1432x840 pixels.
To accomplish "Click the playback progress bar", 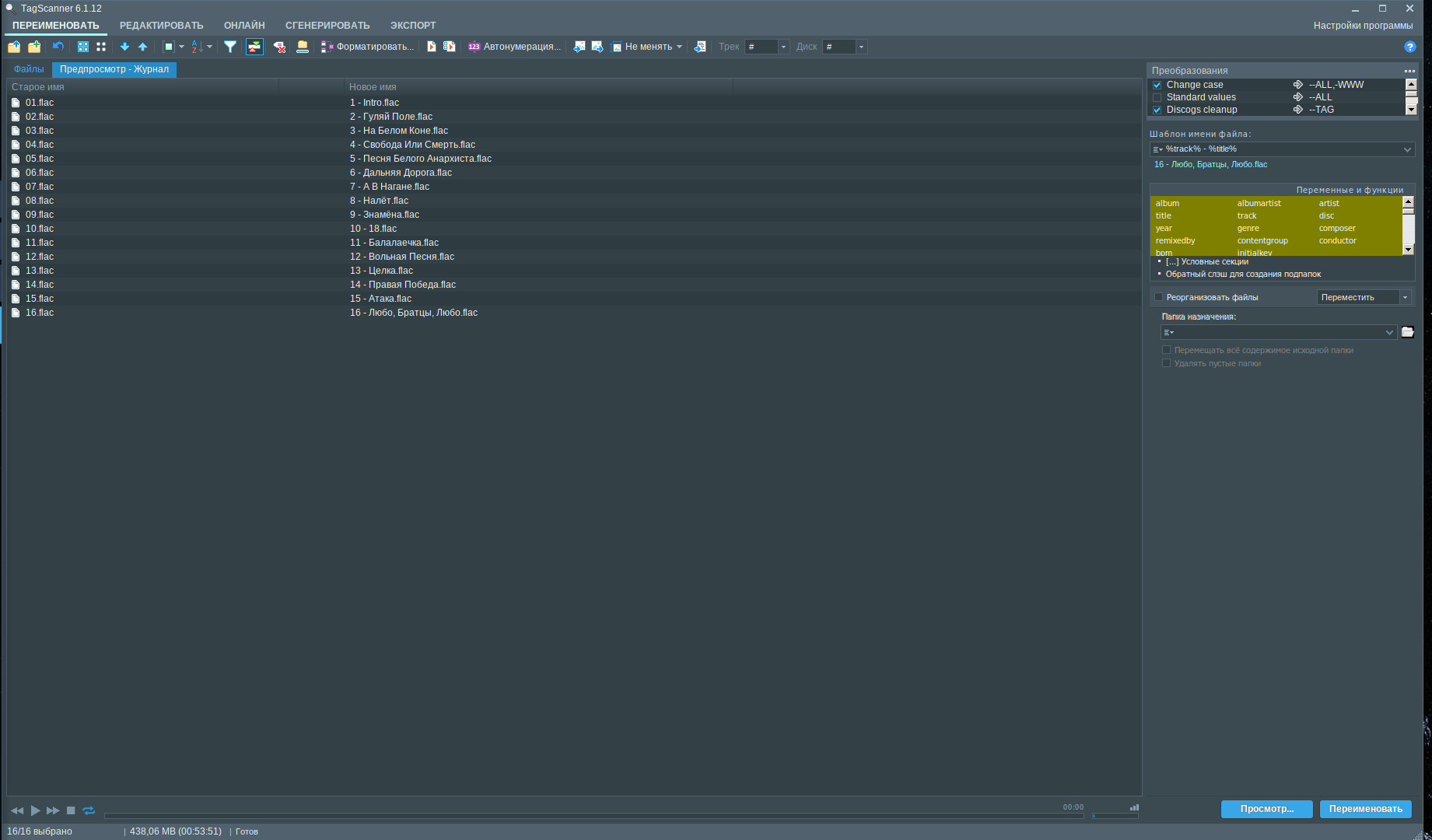I will click(x=594, y=815).
